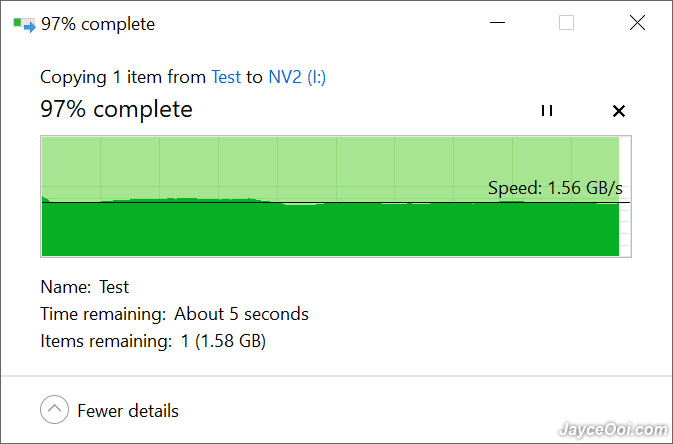The width and height of the screenshot is (673, 444).
Task: Click the dark green transfer speed graph
Action: [x=330, y=229]
